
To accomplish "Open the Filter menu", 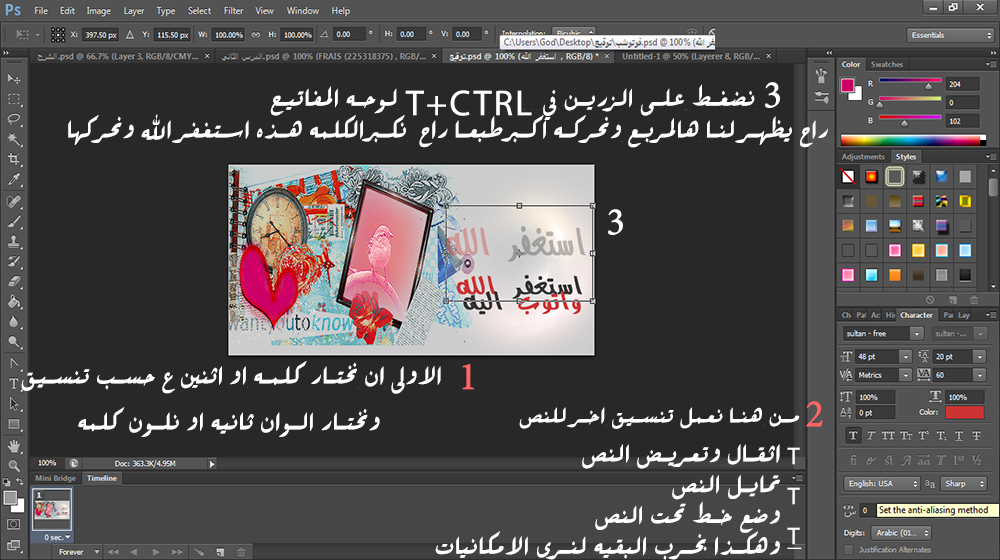I will (233, 10).
